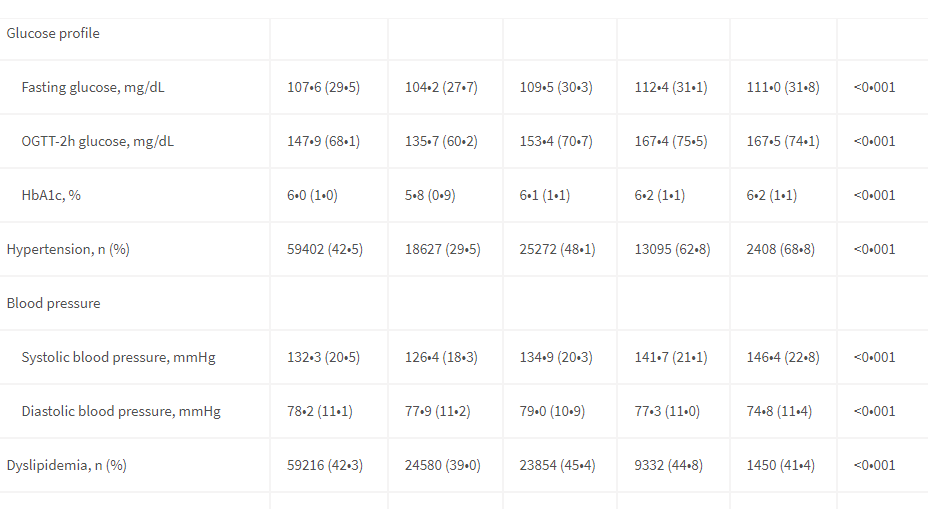Click the OGTT-2h glucose, mg/dL label
The image size is (928, 509).
[98, 141]
